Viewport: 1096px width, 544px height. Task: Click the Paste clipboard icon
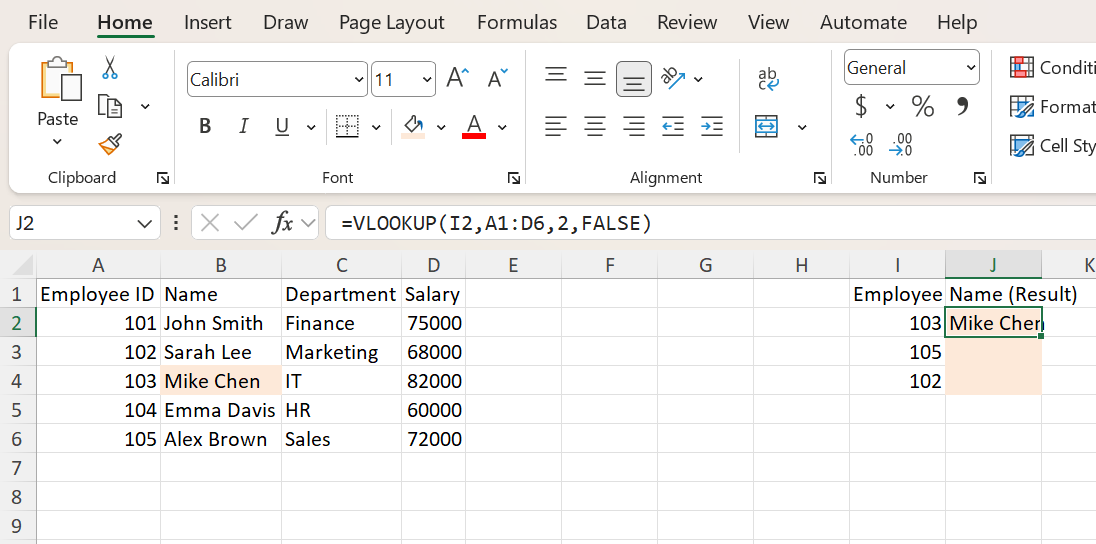tap(62, 79)
